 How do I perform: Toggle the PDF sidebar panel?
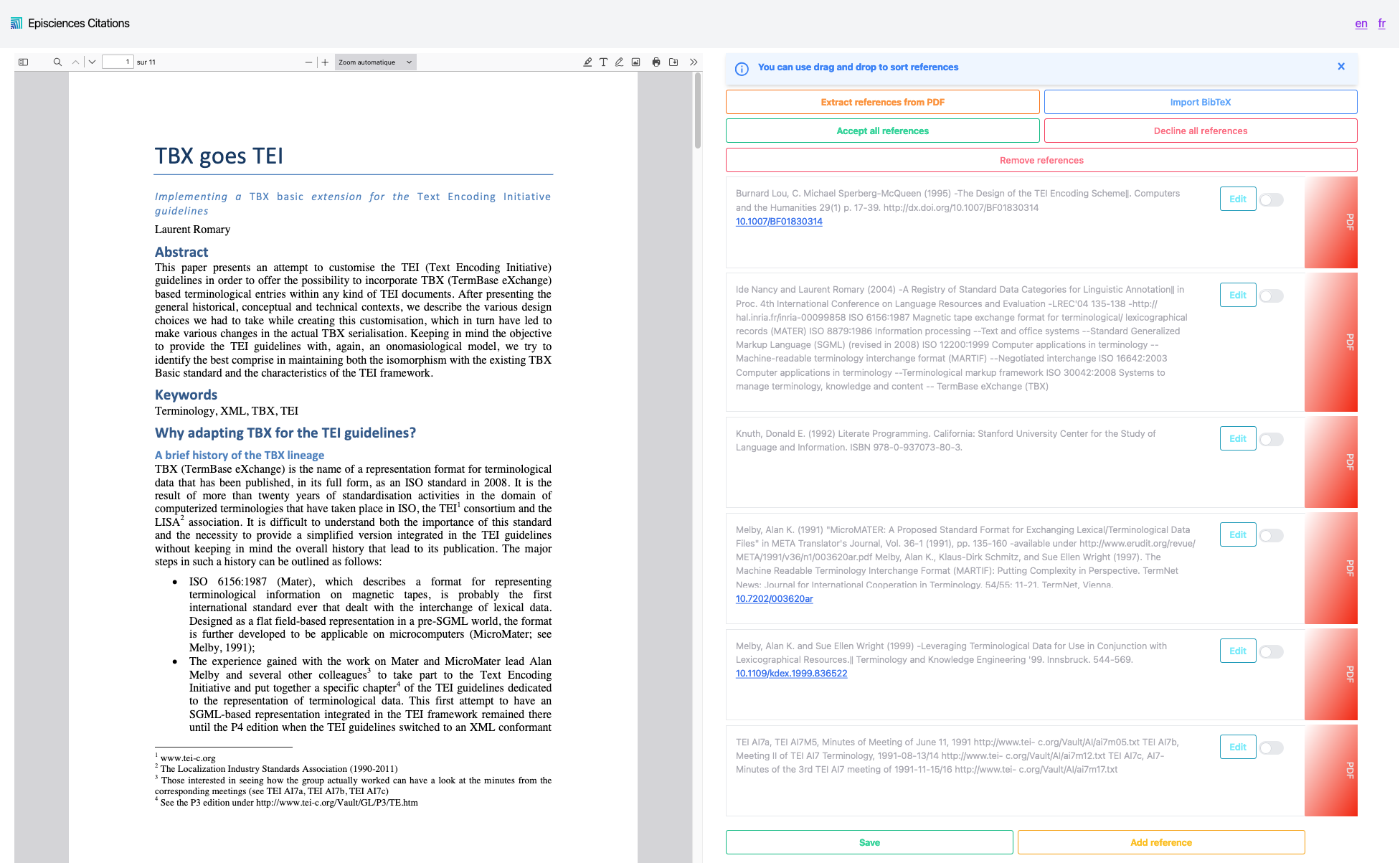click(23, 62)
